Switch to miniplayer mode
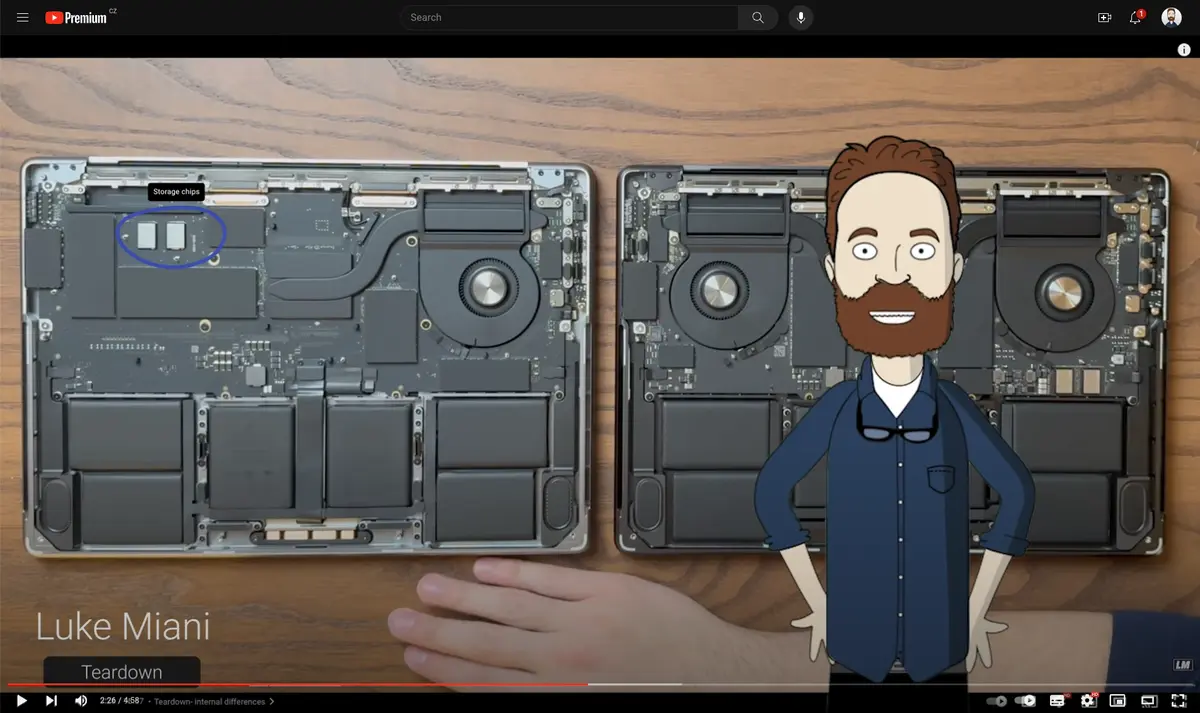 [1118, 701]
